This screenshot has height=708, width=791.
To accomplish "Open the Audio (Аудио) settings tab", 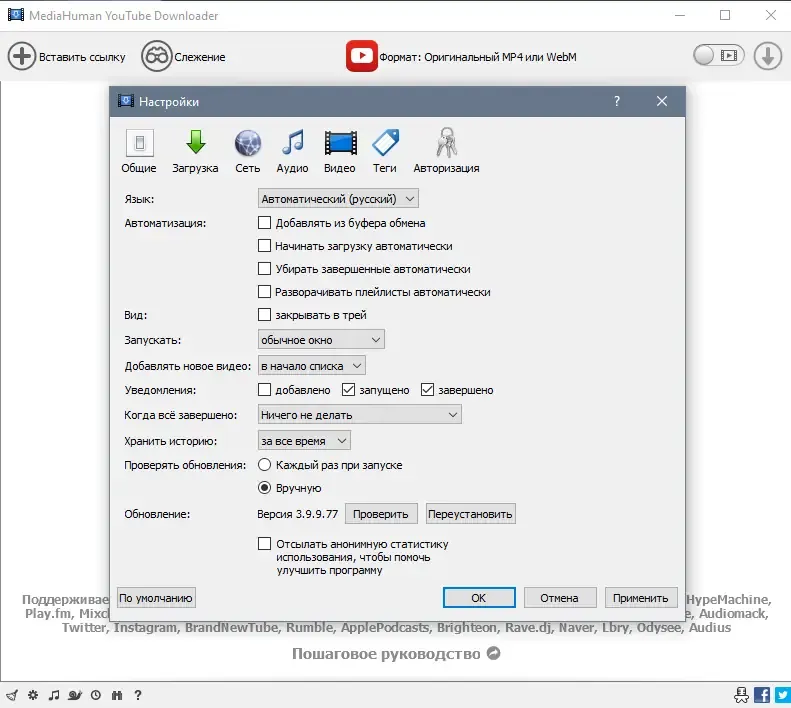I will point(293,151).
